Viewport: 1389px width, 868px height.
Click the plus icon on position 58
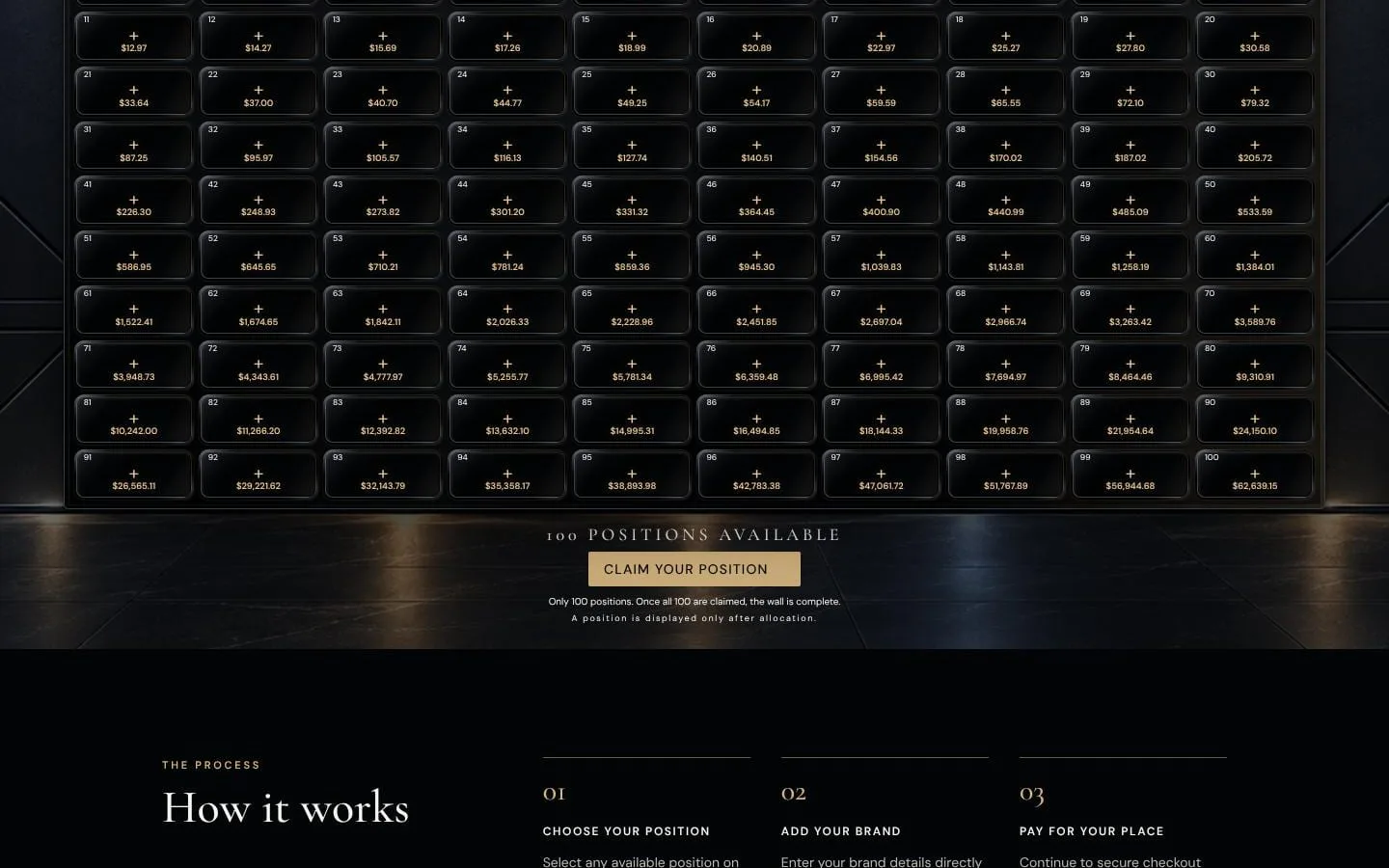click(x=1006, y=255)
